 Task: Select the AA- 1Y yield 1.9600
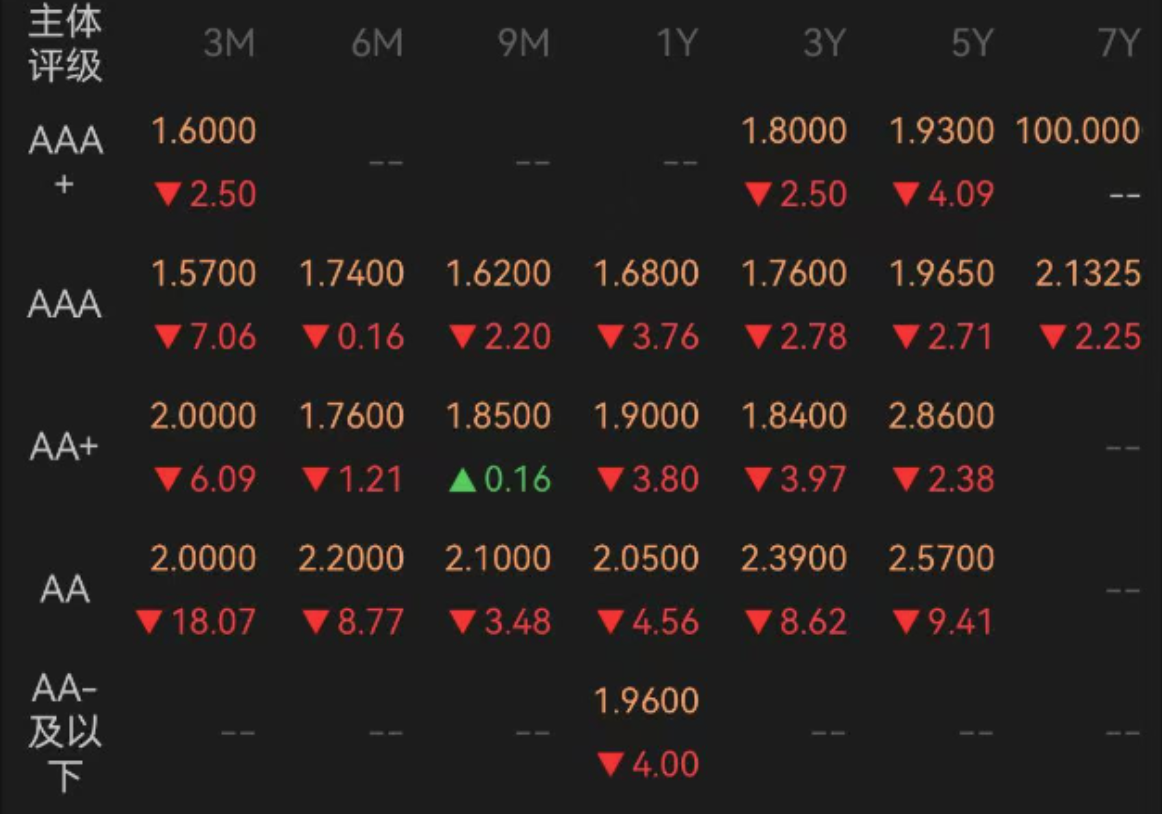click(x=646, y=701)
